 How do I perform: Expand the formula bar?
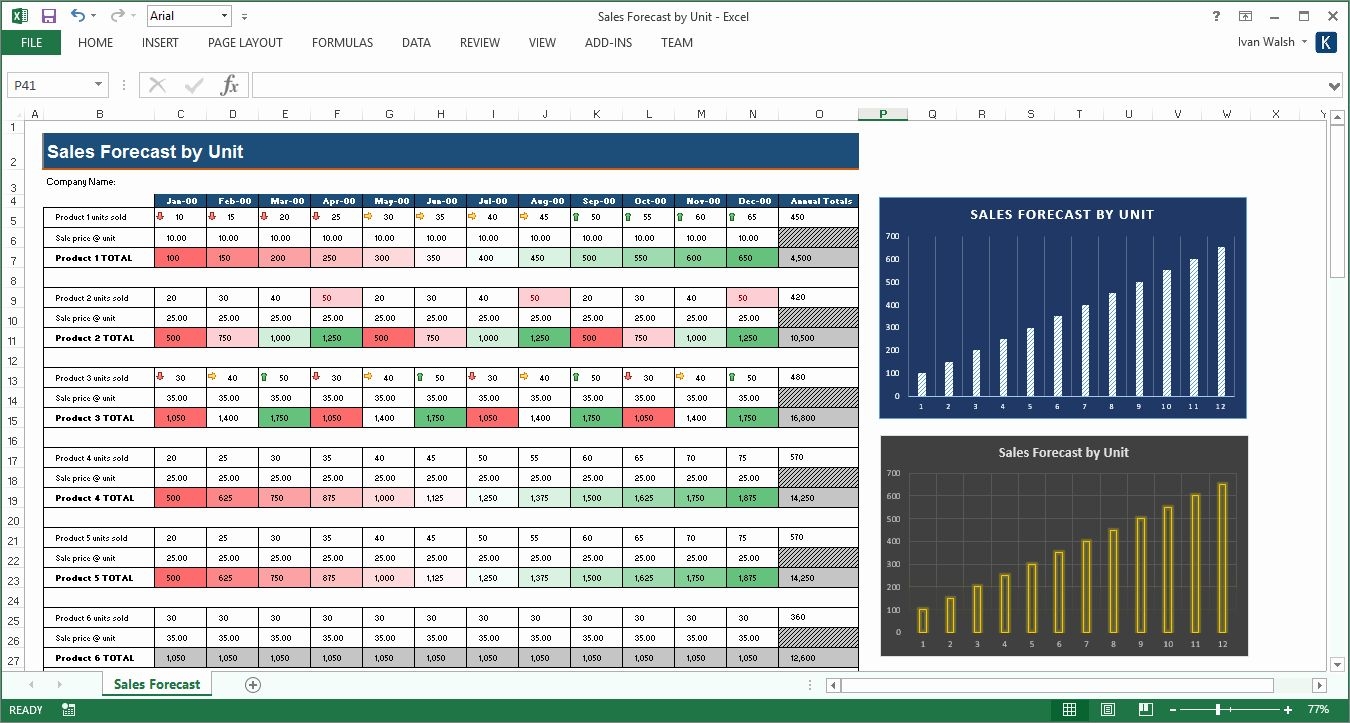1334,86
